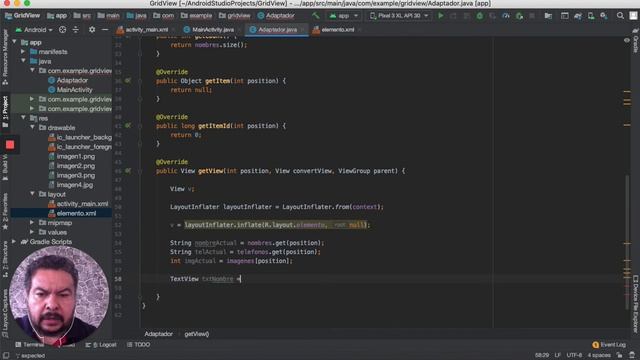Click Adaptador in bottom editor breadcrumb
The height and width of the screenshot is (360, 640).
coord(158,334)
